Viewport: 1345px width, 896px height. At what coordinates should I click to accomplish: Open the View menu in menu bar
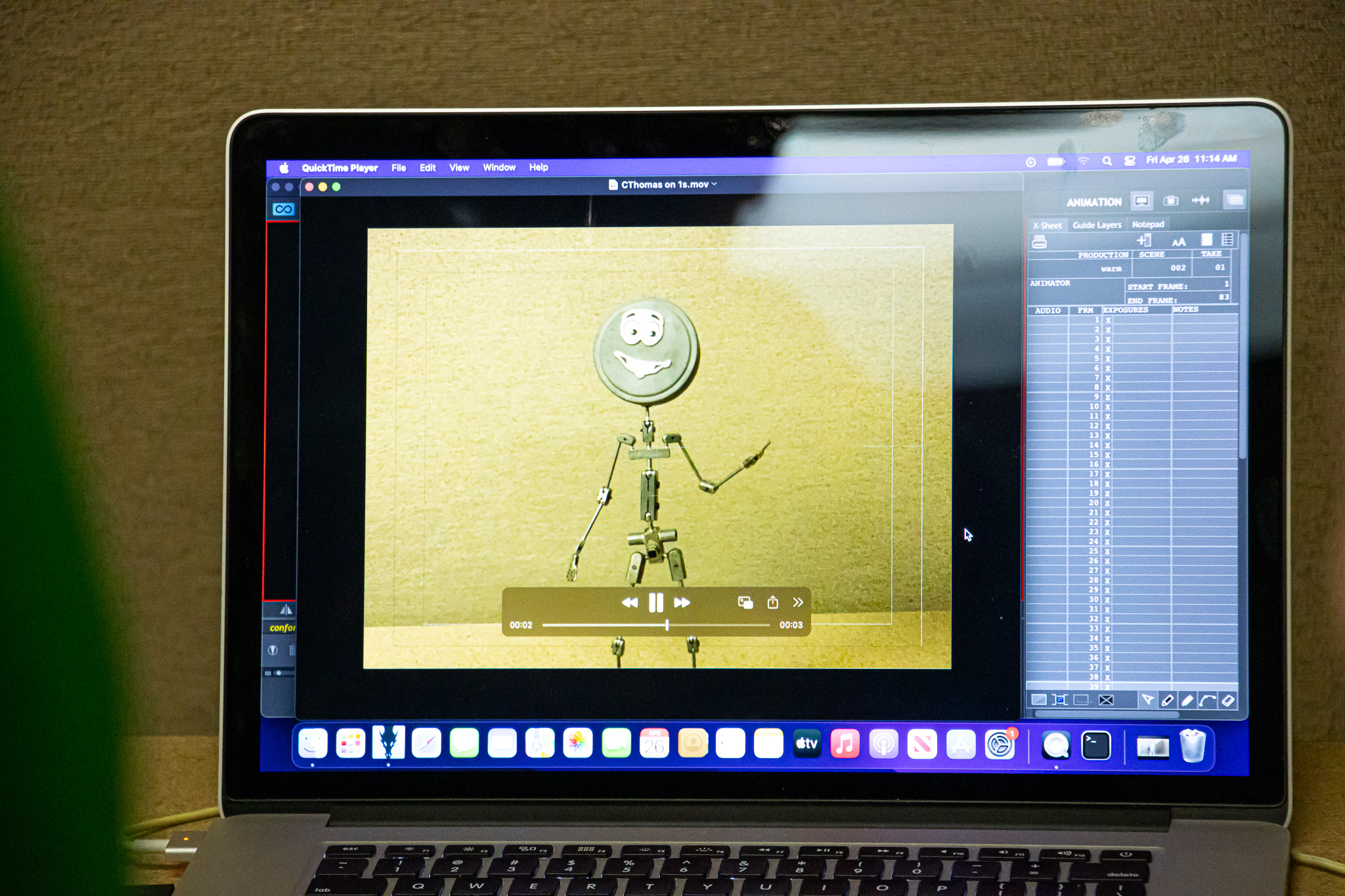coord(459,167)
